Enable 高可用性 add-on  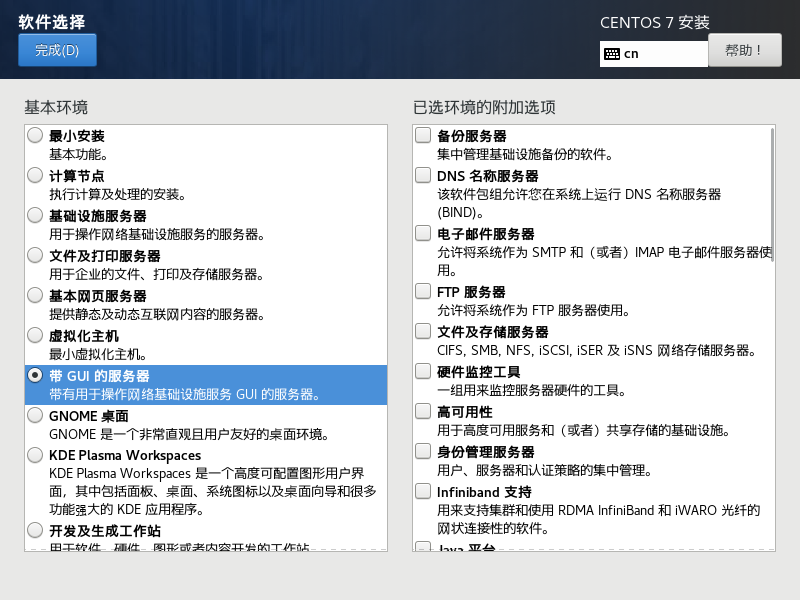(421, 410)
